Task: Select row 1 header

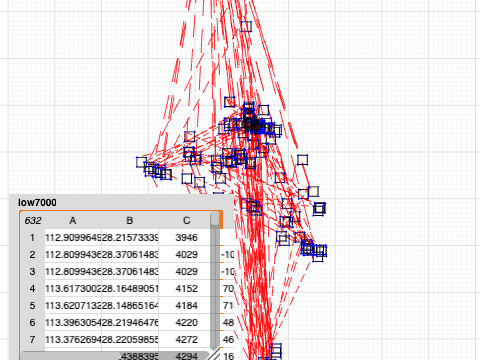Action: 32,237
